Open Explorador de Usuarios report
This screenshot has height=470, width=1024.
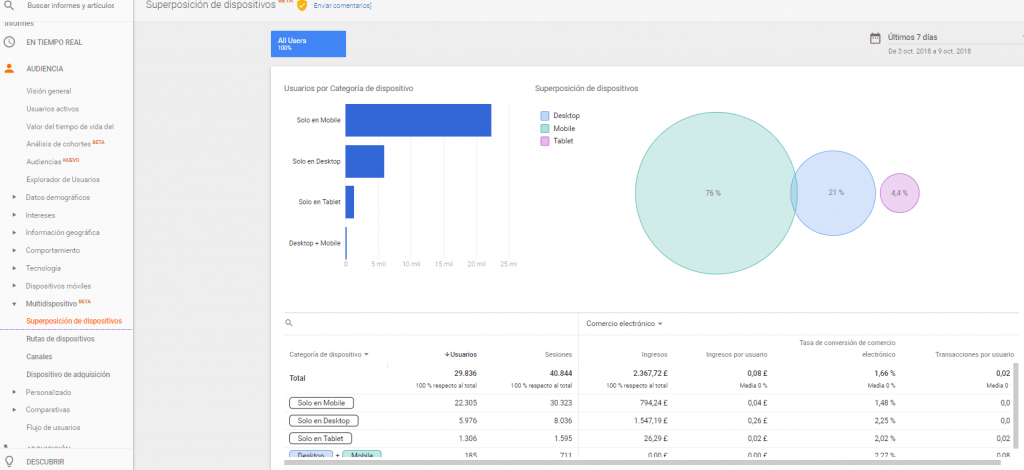tap(63, 180)
